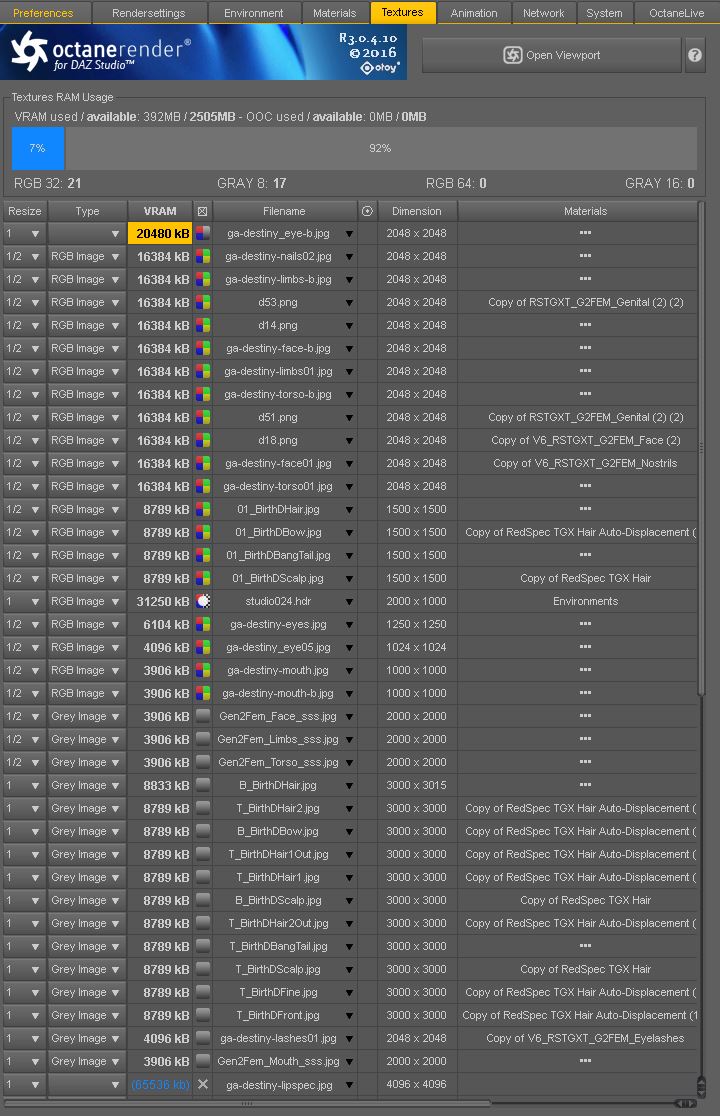Viewport: 720px width, 1116px height.
Task: Switch to the Rendersettings tab
Action: click(149, 13)
